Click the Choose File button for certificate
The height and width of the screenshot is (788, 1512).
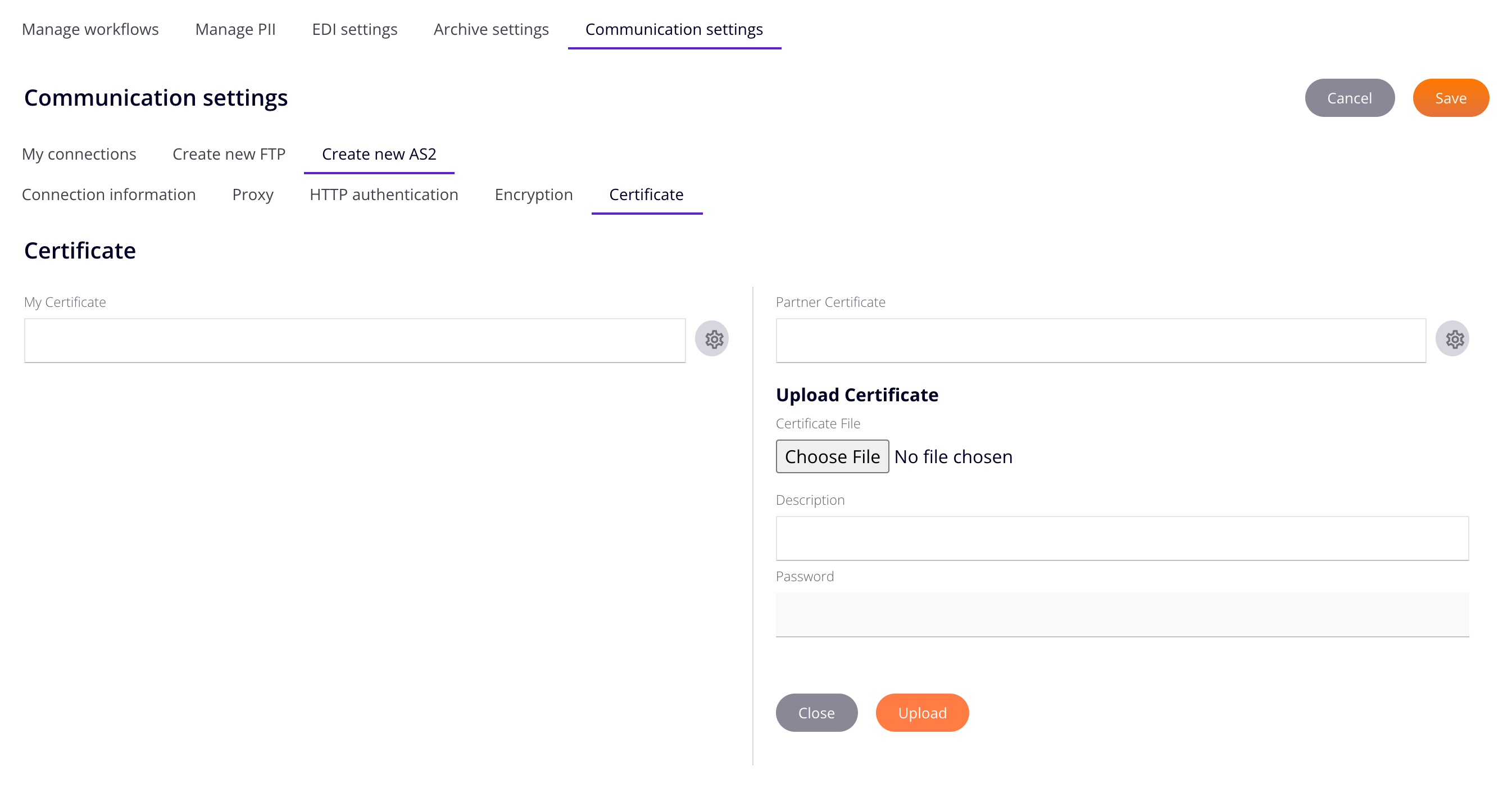(832, 456)
